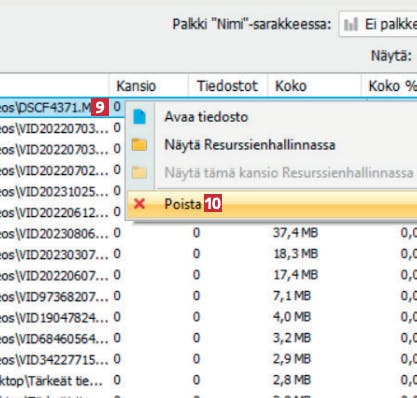Sort by the Tiedostot column header
This screenshot has width=417, height=398.
point(228,86)
